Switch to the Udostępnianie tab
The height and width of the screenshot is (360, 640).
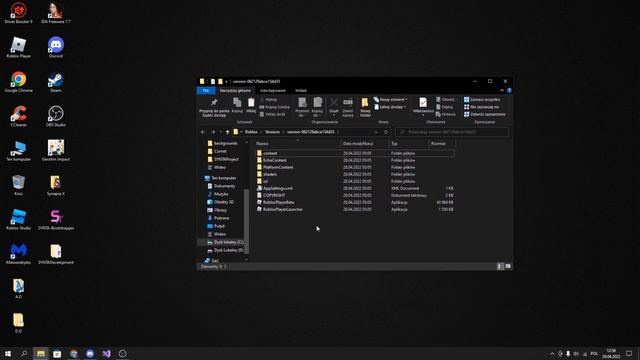[x=273, y=91]
